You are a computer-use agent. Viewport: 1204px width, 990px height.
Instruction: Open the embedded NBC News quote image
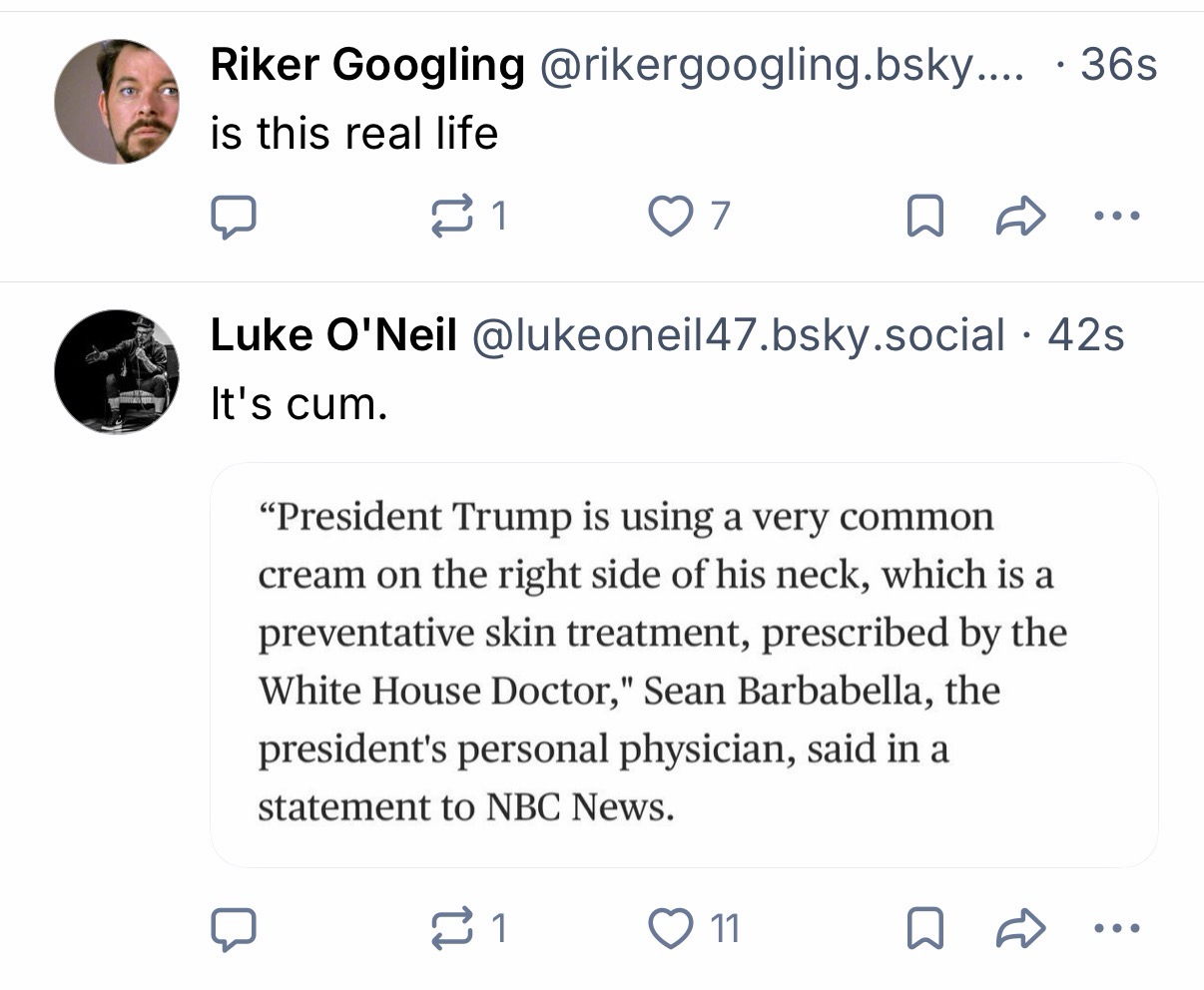(684, 665)
